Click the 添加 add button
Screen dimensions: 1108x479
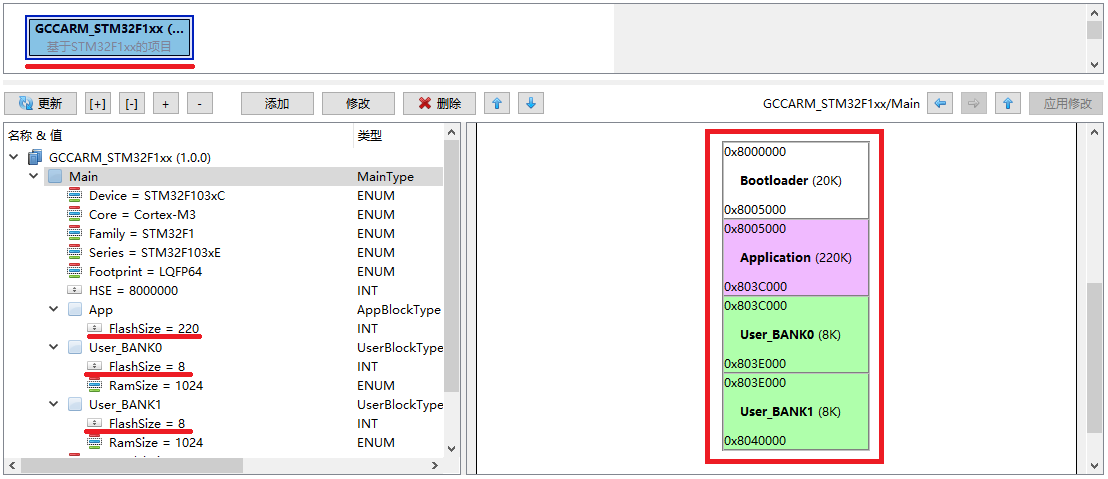[x=277, y=104]
